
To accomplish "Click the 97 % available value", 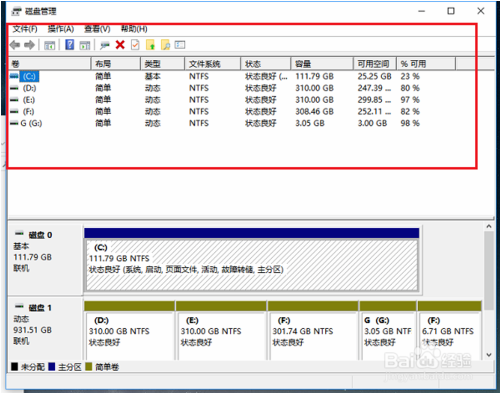I will (410, 100).
